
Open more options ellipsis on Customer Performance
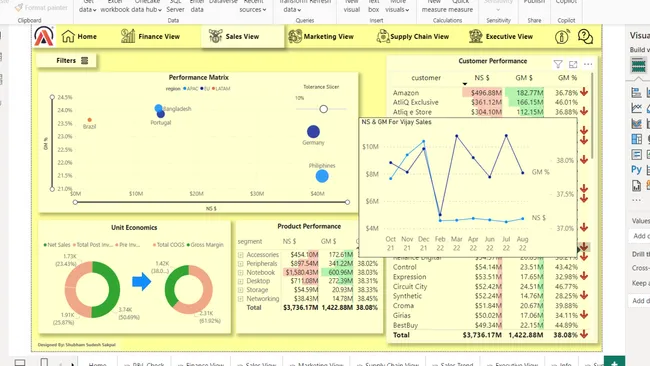pyautogui.click(x=588, y=64)
